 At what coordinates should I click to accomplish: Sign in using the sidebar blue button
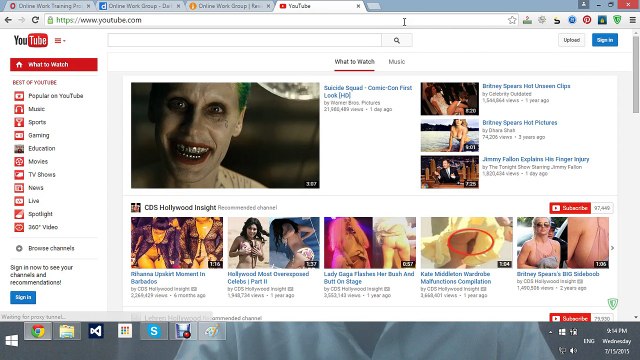23,297
